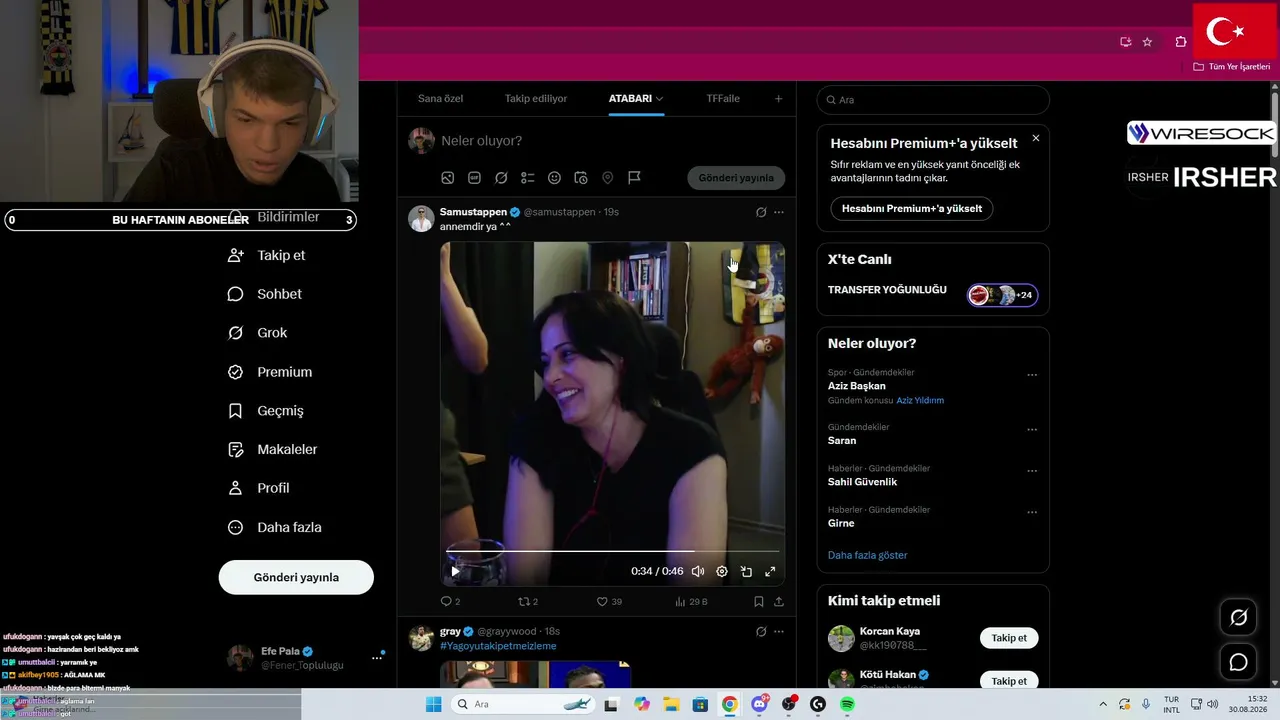Switch to the Sana özel tab
Screen dimensions: 1280x720
440,99
